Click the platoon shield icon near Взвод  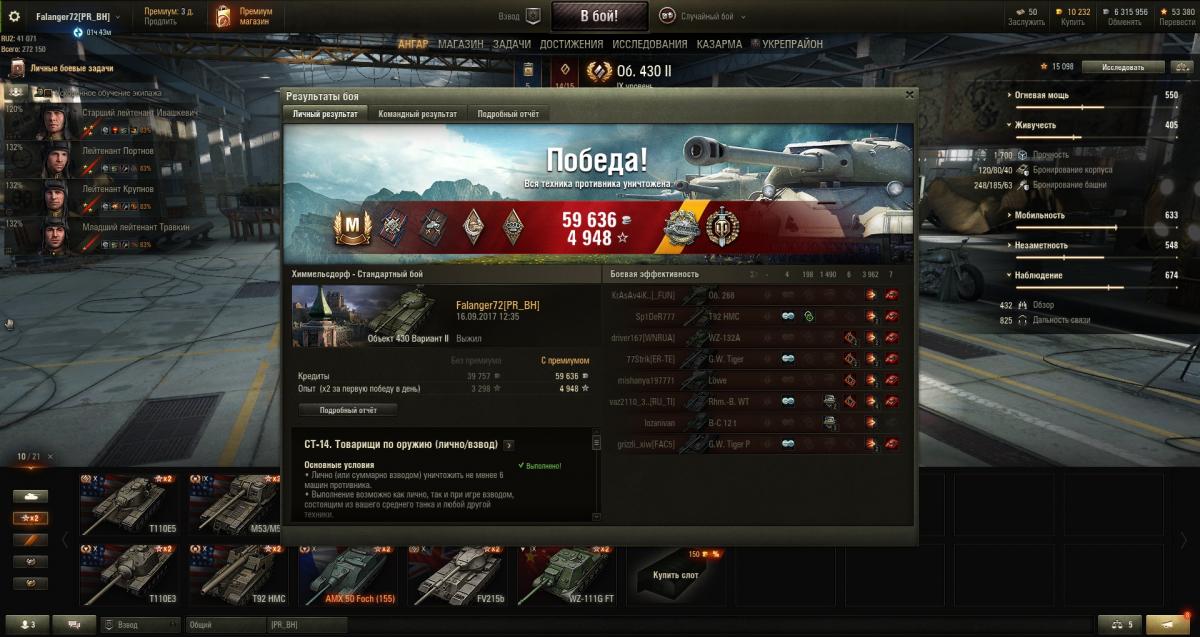533,16
